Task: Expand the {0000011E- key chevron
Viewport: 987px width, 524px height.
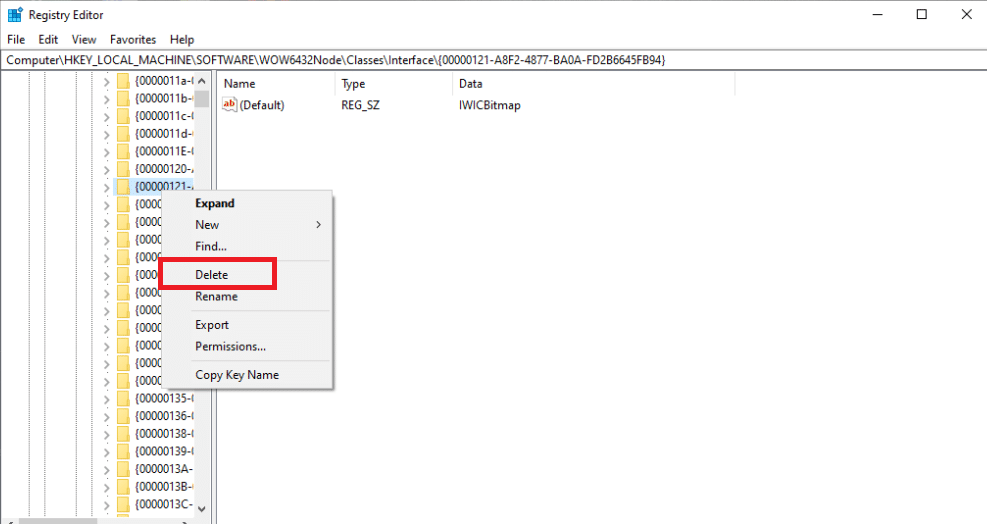Action: [x=106, y=152]
